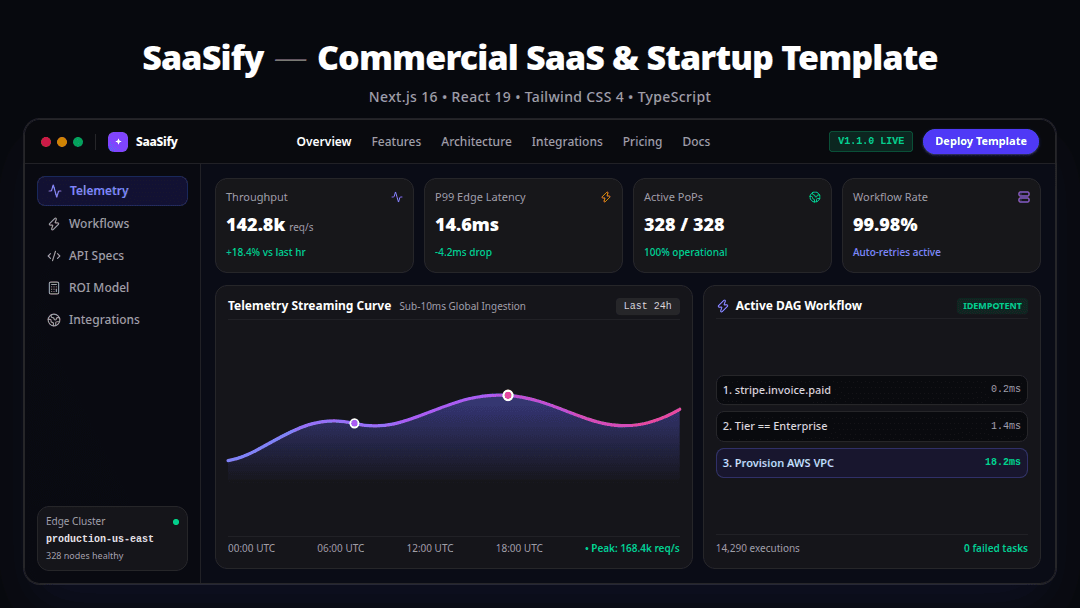The image size is (1080, 608).
Task: Click the pink peak point on curve
Action: (x=508, y=395)
